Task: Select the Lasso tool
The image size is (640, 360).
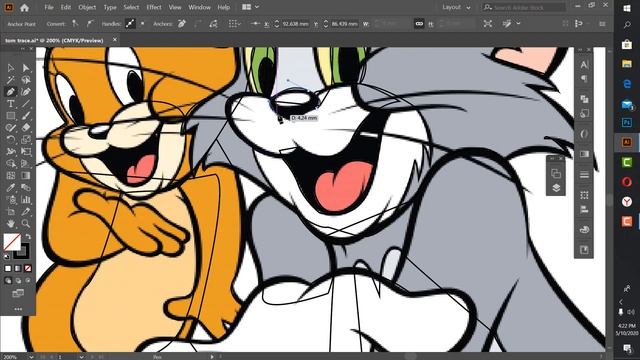Action: (26, 80)
